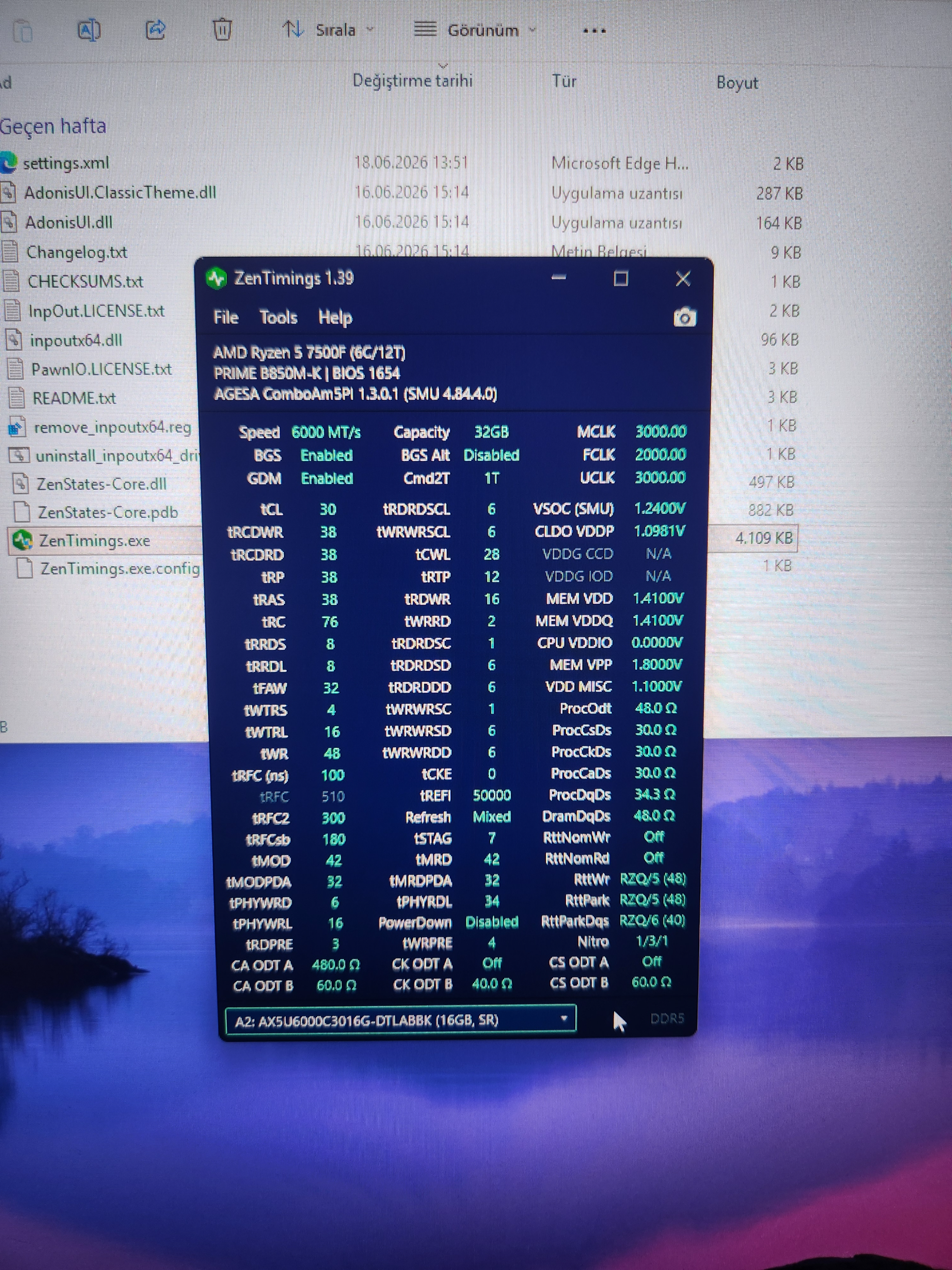
Task: Click the Cmd2T value 1T
Action: pyautogui.click(x=491, y=479)
